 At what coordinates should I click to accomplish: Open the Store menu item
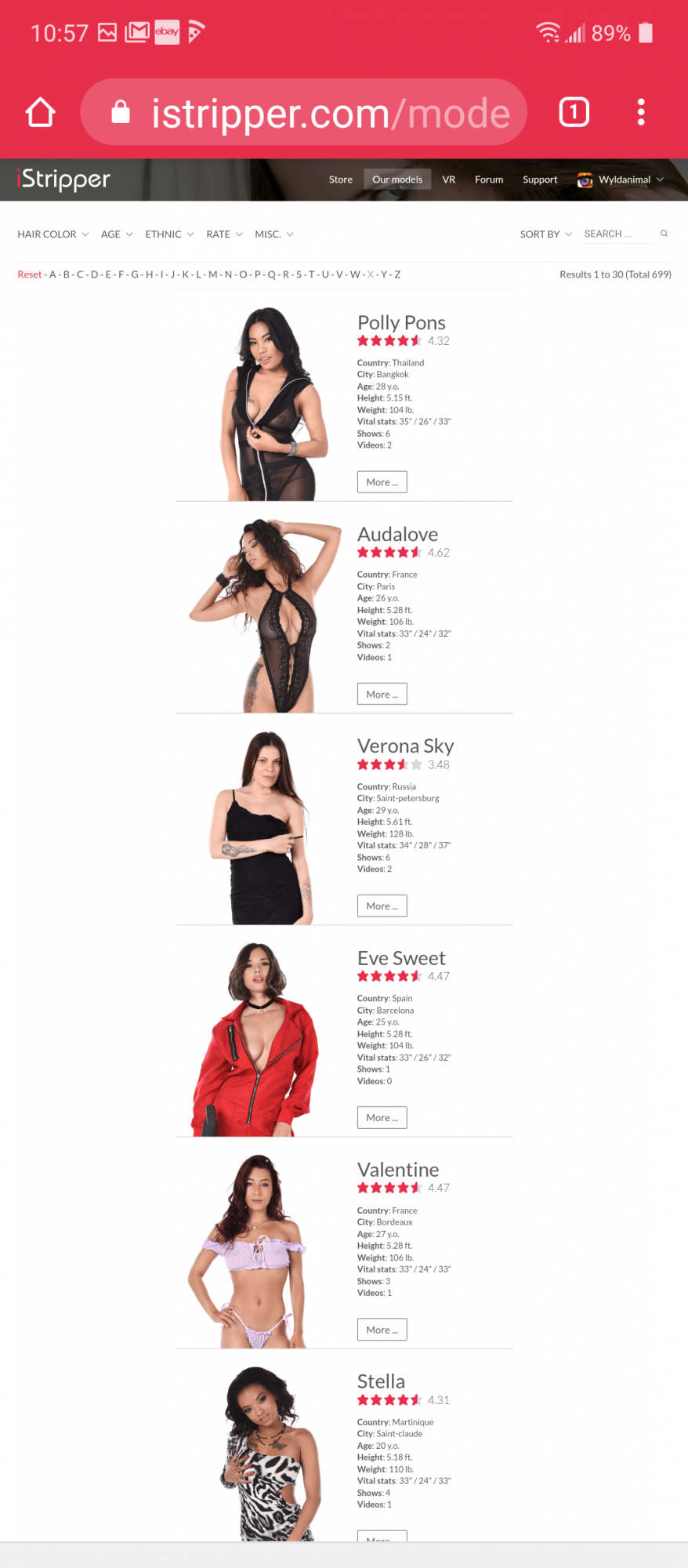pos(341,180)
